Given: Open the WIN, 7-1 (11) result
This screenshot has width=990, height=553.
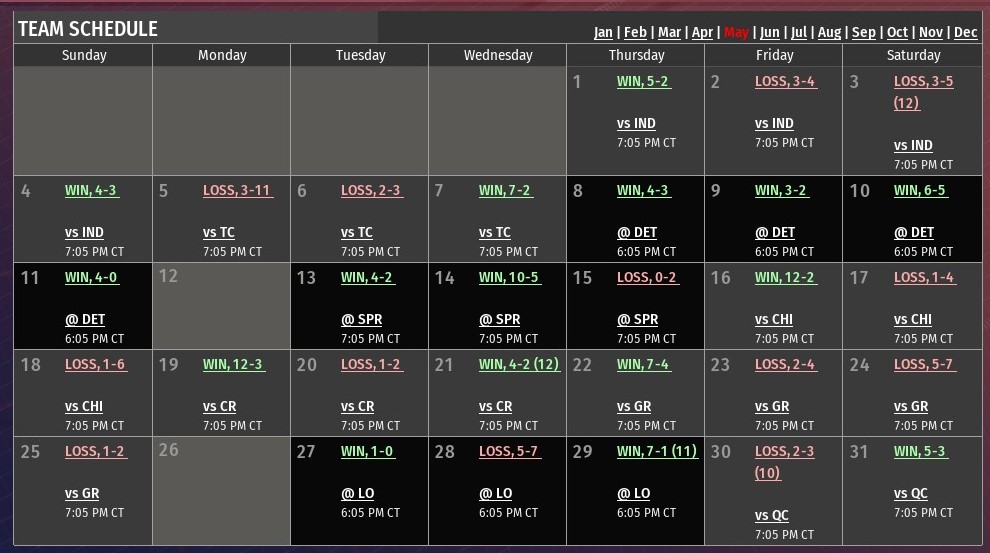Looking at the screenshot, I should [656, 452].
